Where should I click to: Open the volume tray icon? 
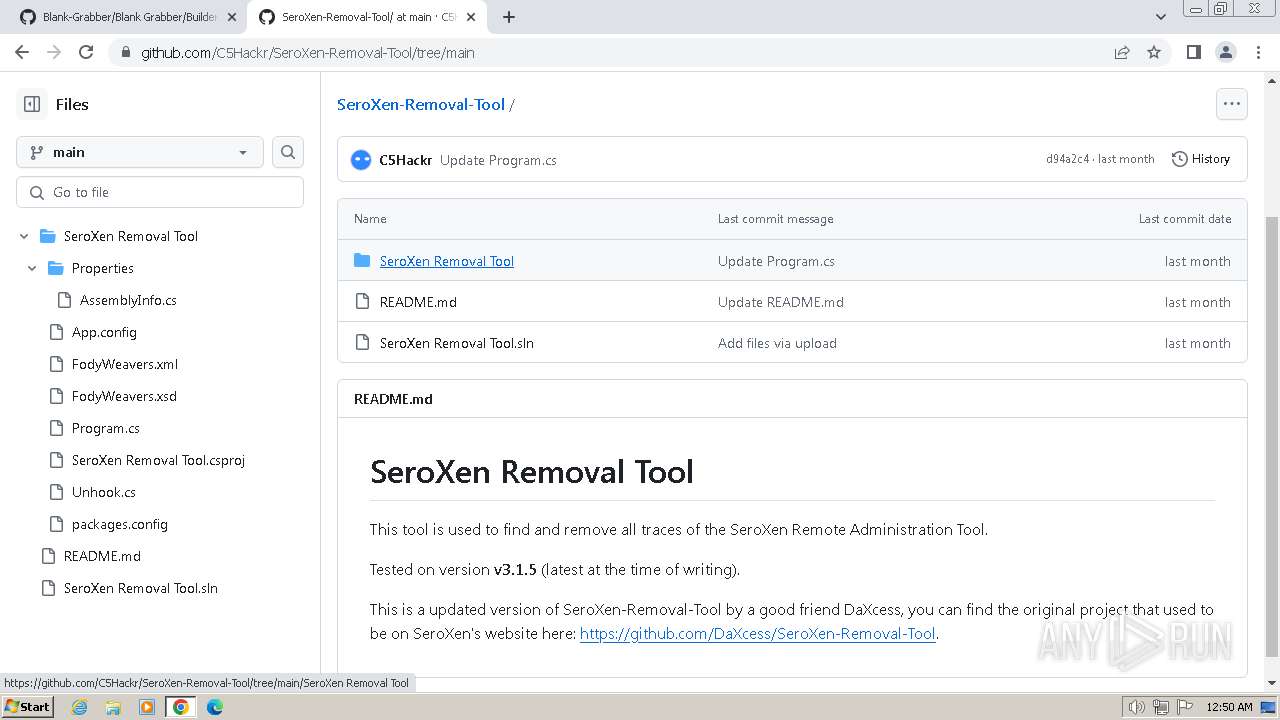(x=1137, y=707)
